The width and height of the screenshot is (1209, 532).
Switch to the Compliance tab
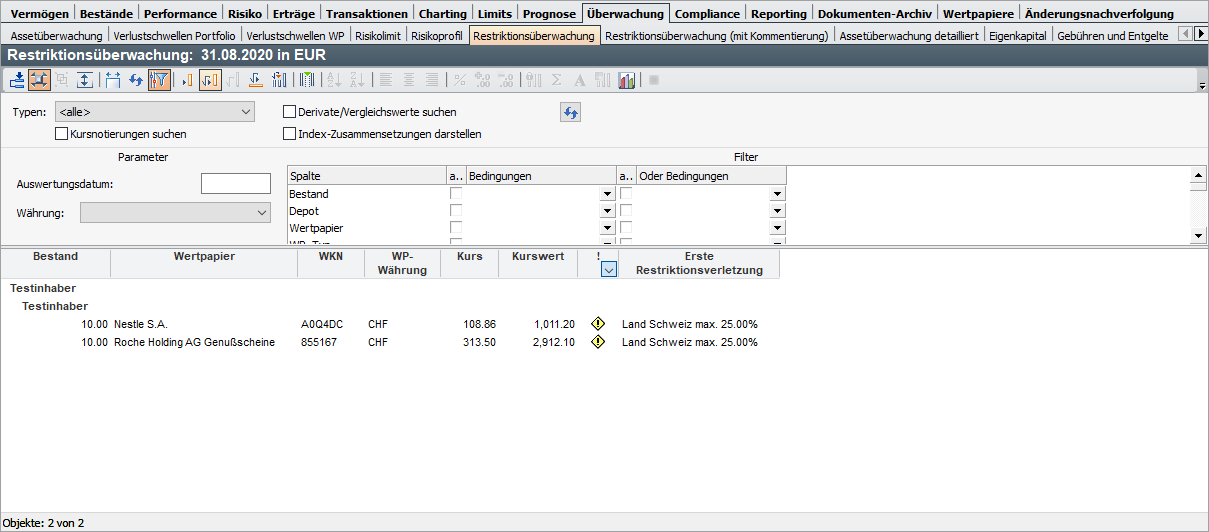tap(707, 14)
